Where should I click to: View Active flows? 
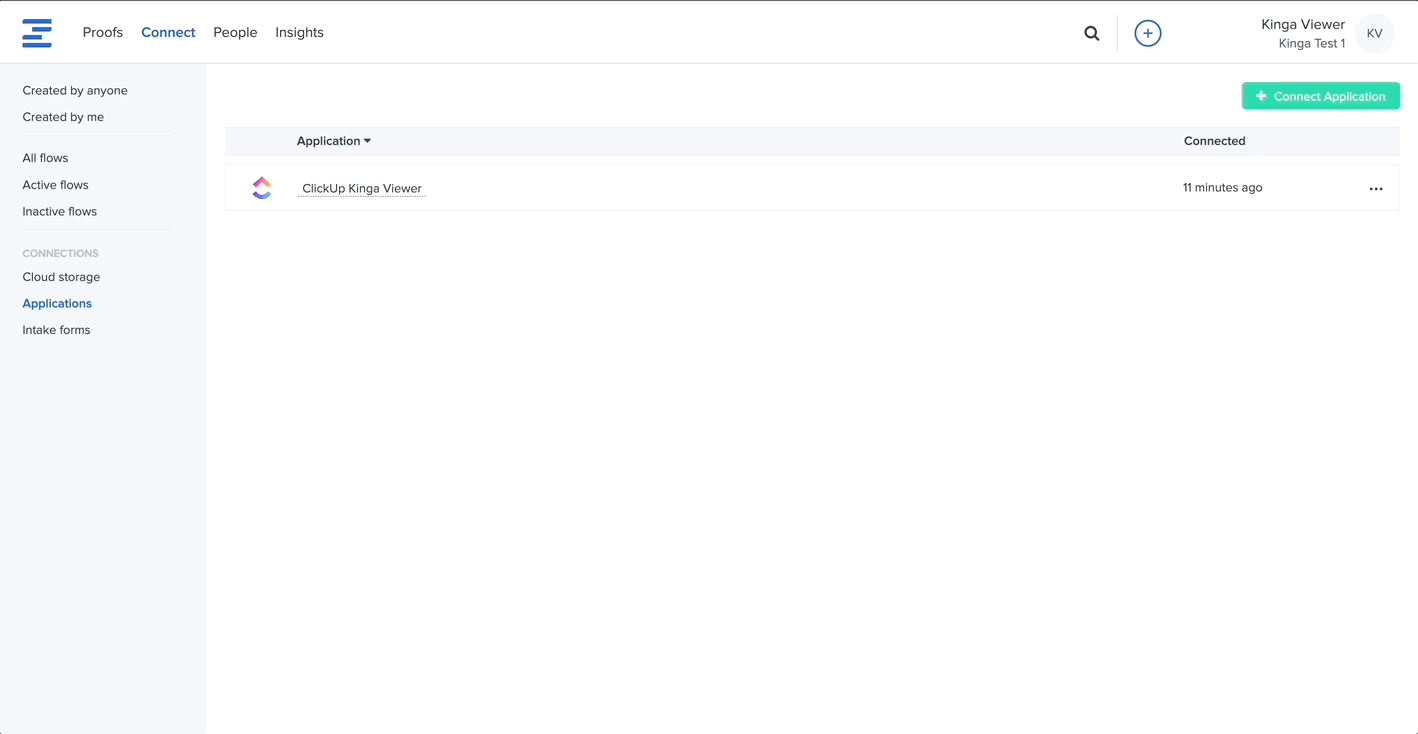pos(55,185)
